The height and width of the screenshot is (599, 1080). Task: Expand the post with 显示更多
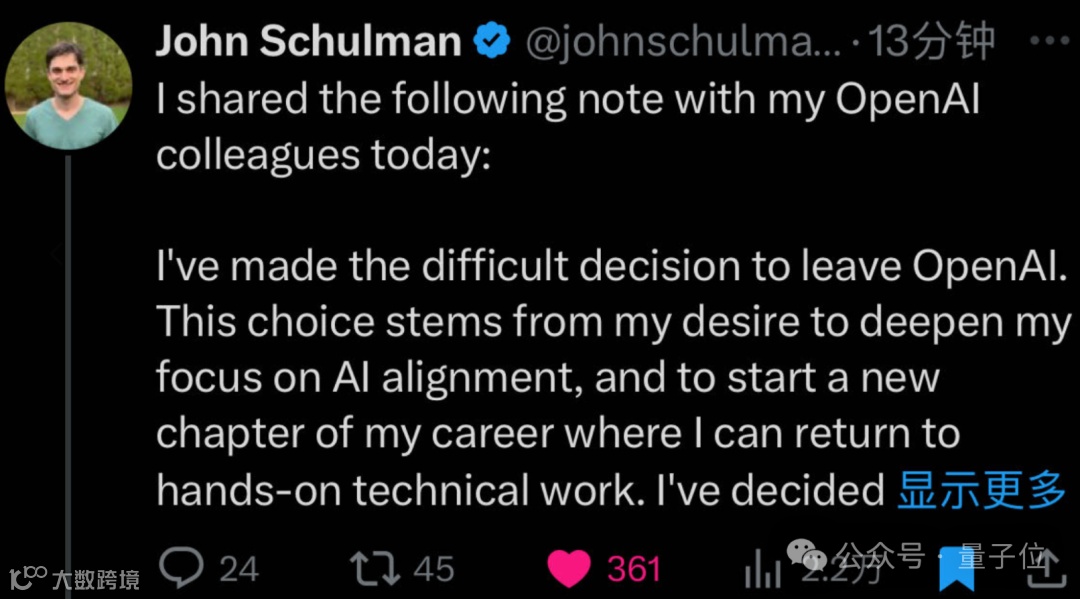981,490
